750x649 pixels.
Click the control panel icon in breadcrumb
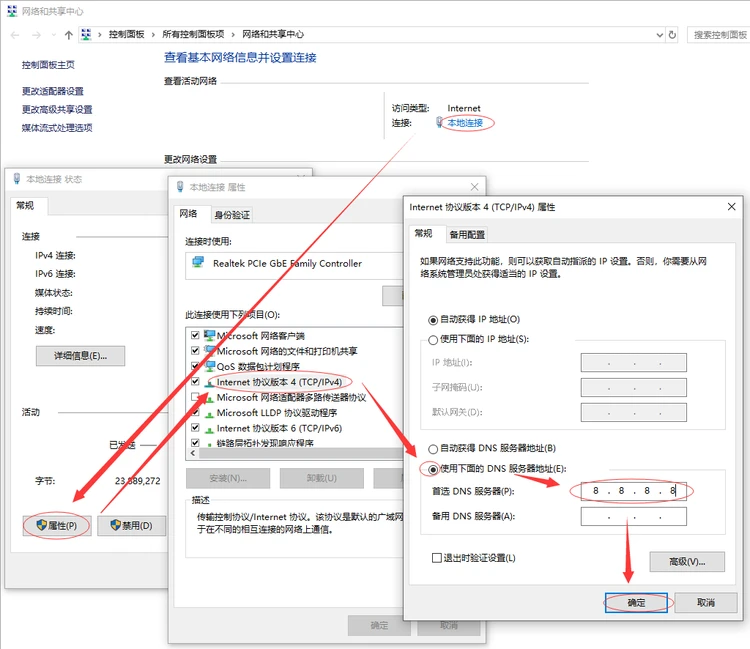click(86, 34)
